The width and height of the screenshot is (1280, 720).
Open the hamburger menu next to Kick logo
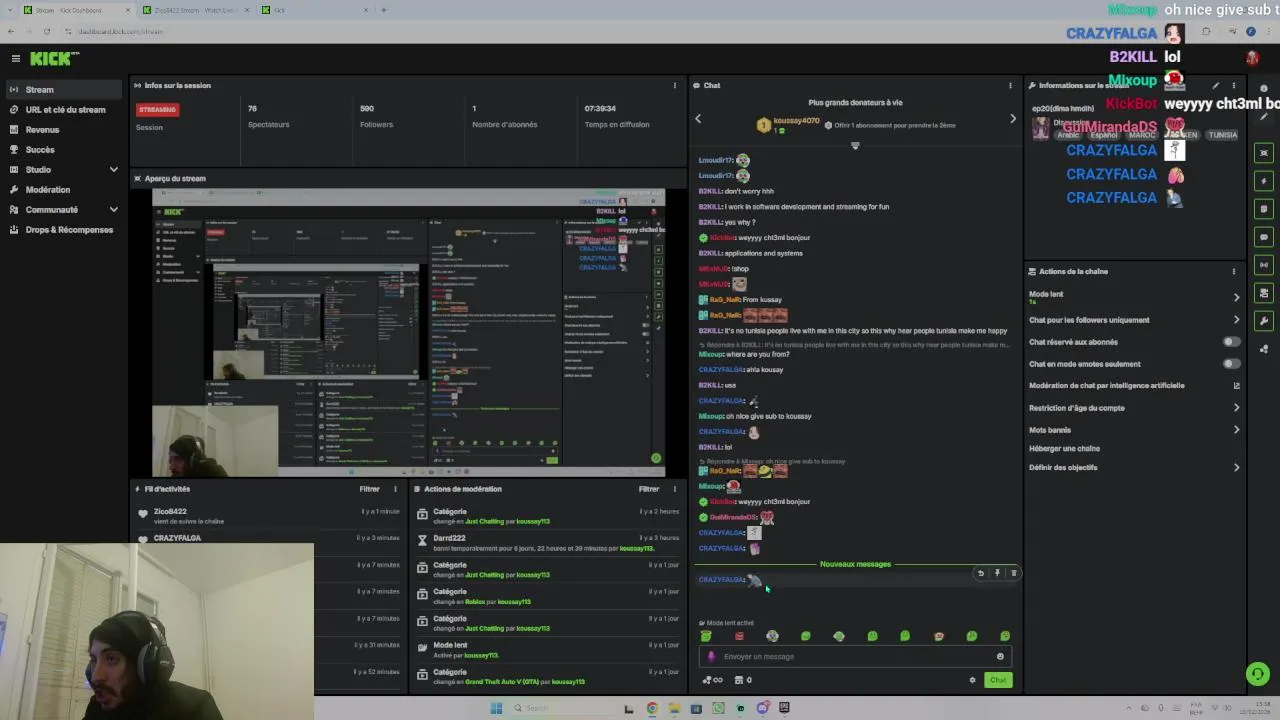point(14,59)
